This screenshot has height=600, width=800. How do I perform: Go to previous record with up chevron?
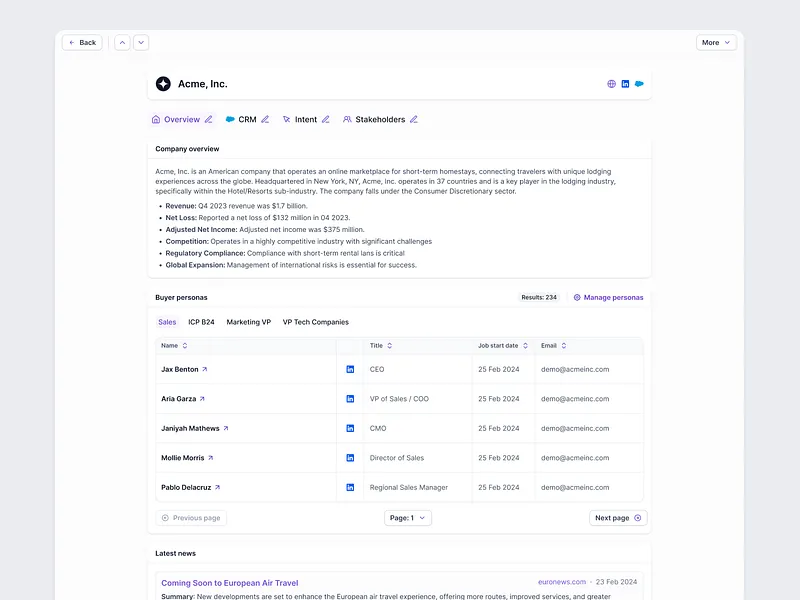[122, 43]
